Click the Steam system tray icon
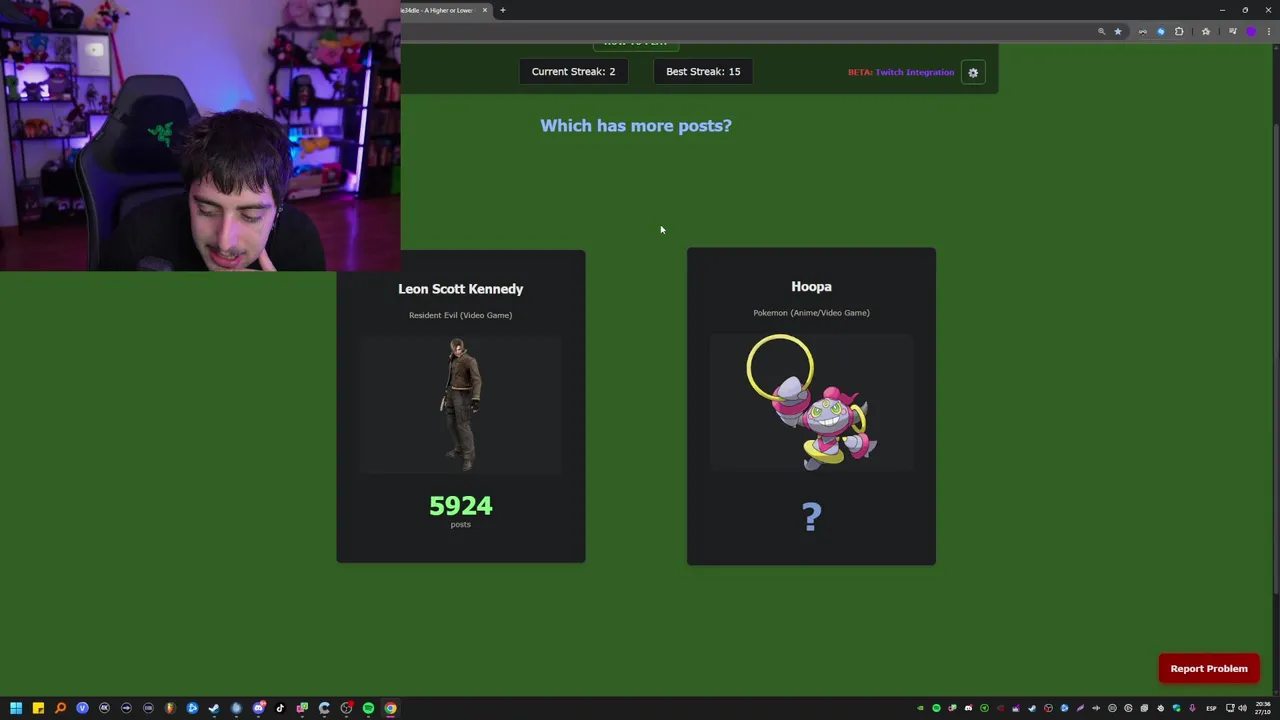The image size is (1280, 720). [1032, 708]
